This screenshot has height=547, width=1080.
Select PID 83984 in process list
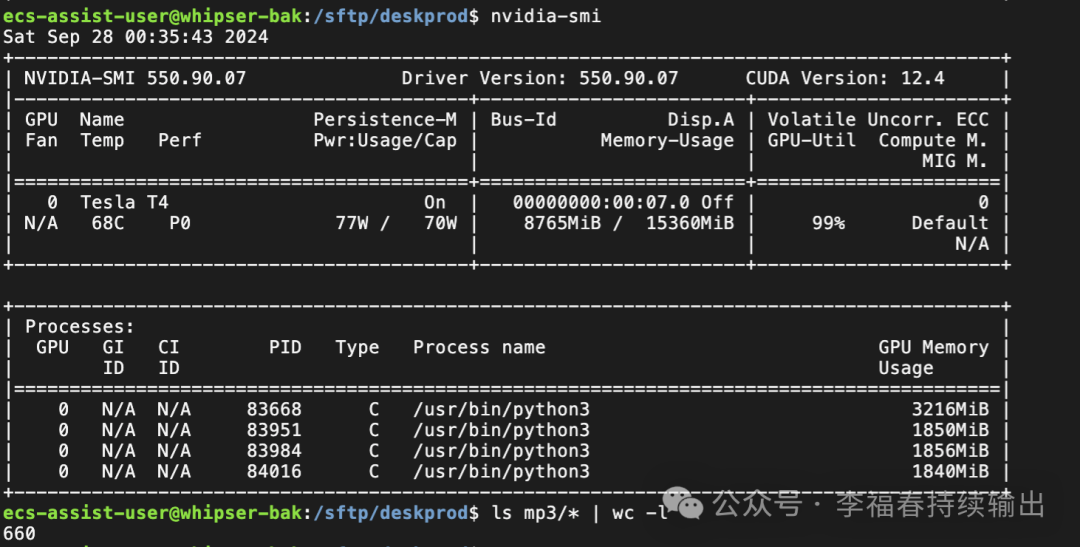point(274,450)
